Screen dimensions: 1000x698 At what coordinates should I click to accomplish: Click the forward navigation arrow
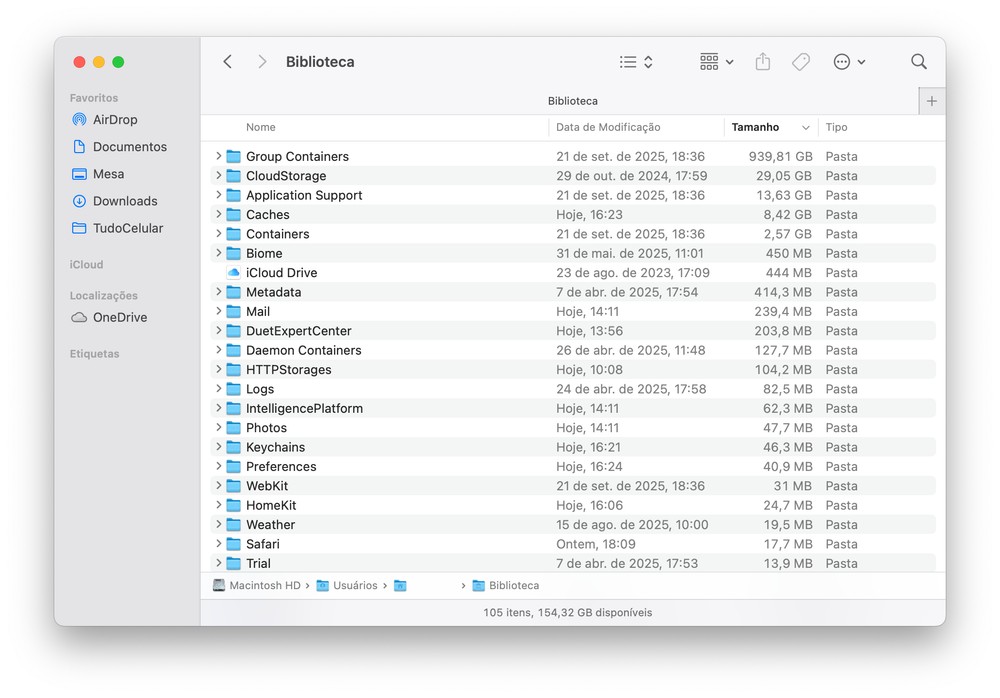pyautogui.click(x=262, y=62)
